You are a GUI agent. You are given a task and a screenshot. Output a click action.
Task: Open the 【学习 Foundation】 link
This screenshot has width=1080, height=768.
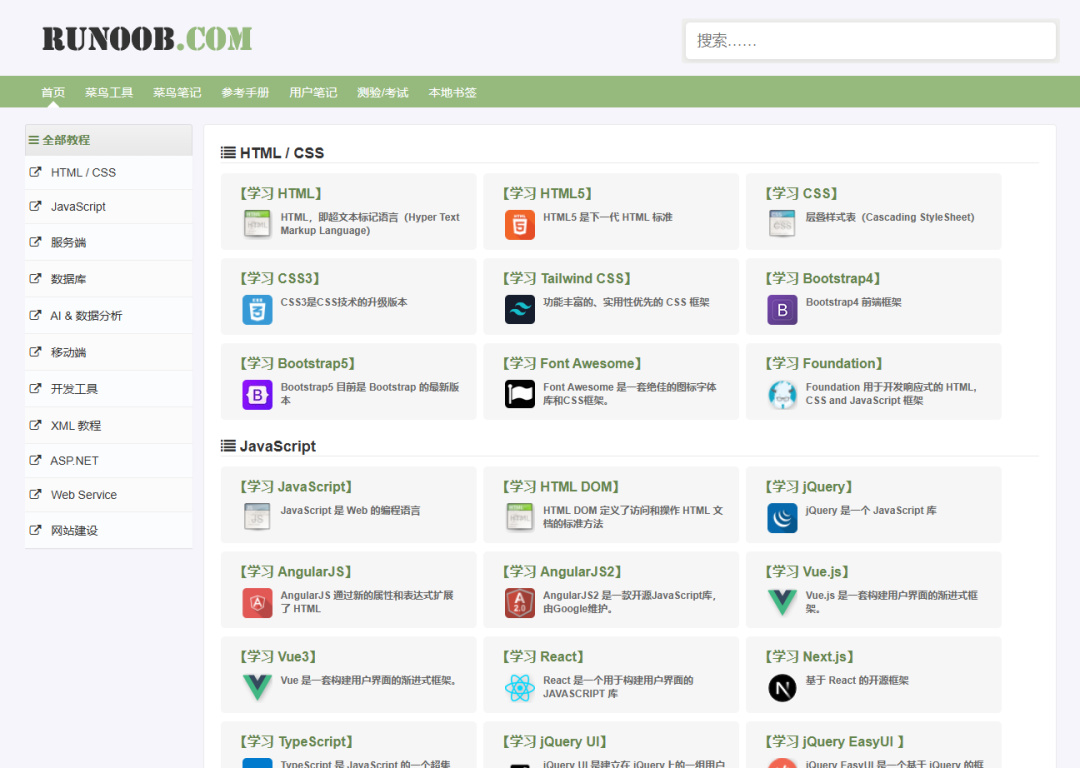tap(823, 363)
